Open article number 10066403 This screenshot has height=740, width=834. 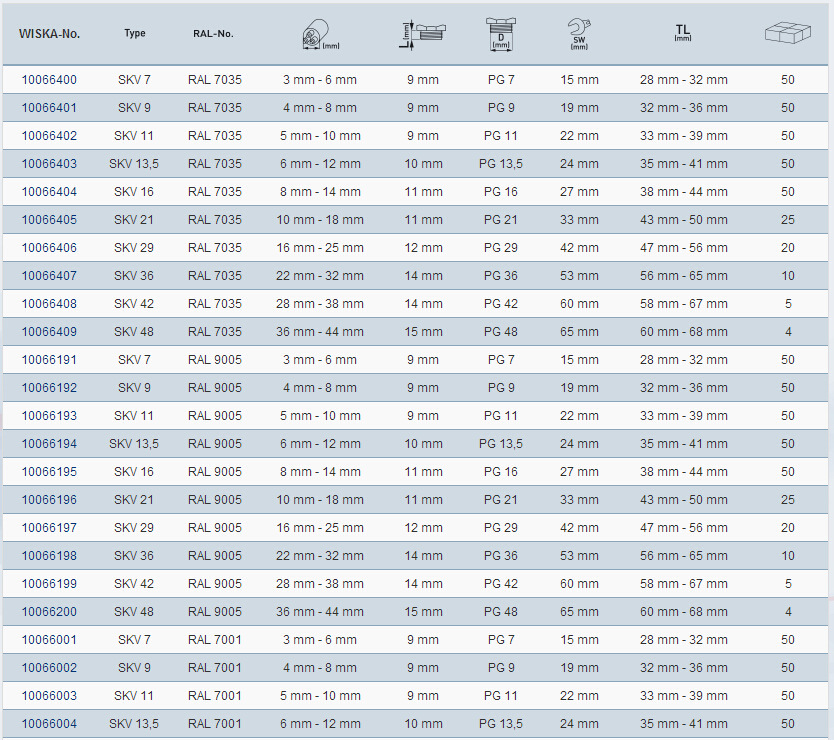click(x=49, y=164)
